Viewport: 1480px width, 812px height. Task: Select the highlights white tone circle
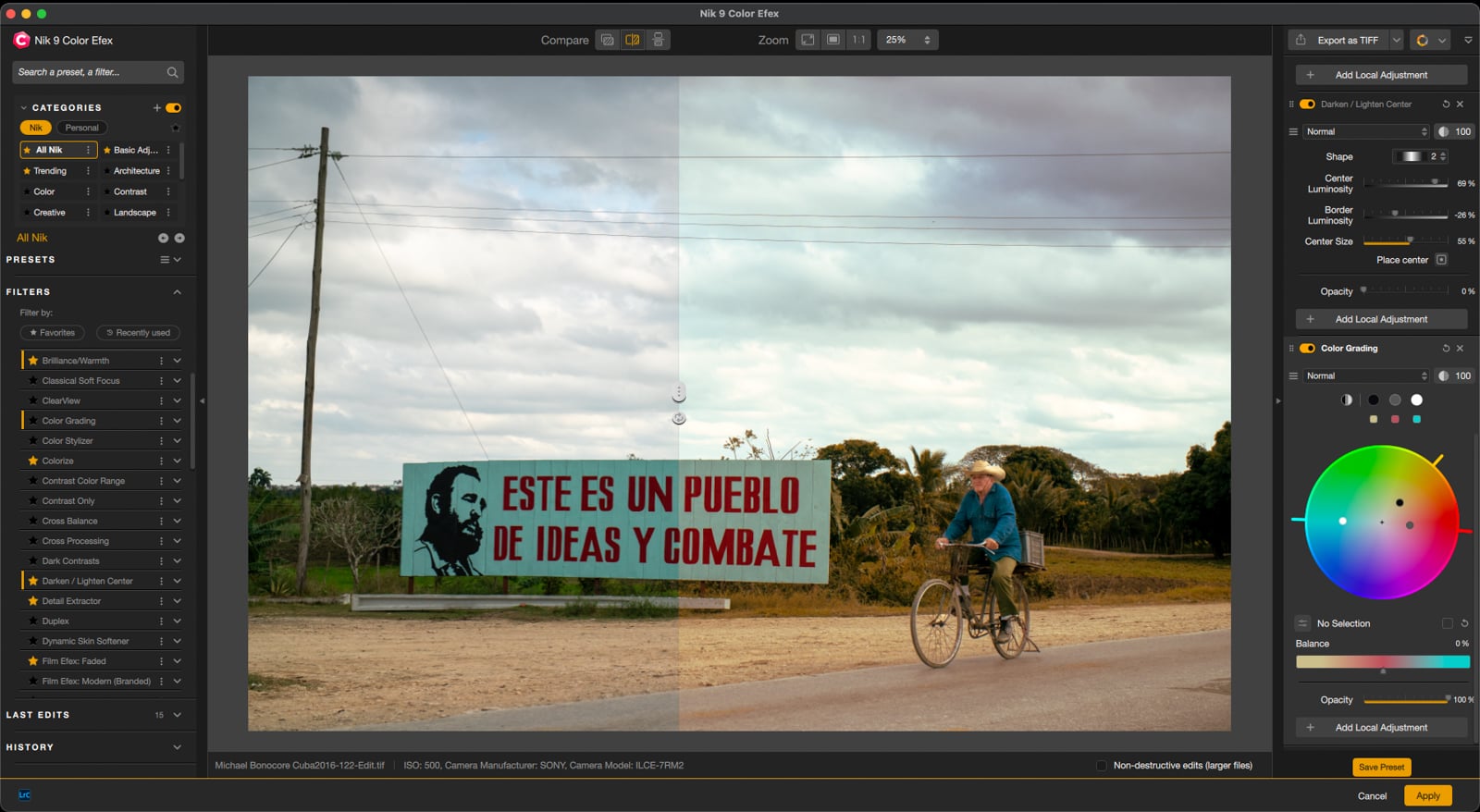click(1416, 400)
